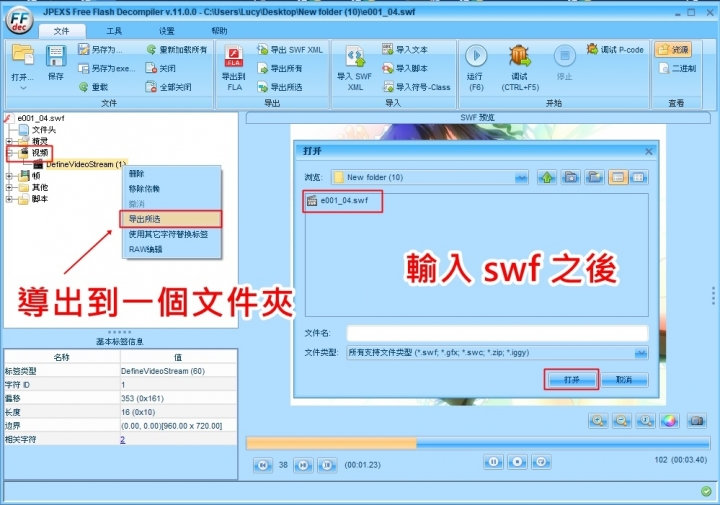Click the zoom to fit icon
This screenshot has width=720, height=505.
point(645,421)
